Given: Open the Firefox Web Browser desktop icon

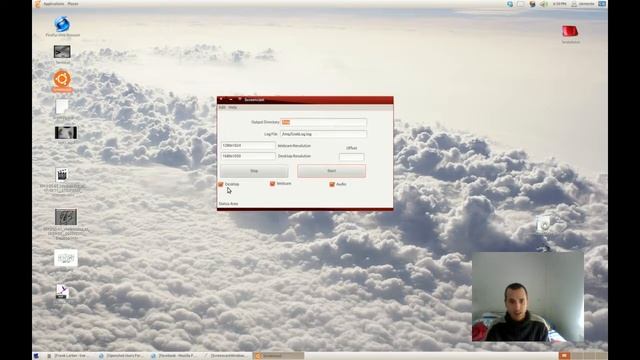Looking at the screenshot, I should (x=62, y=24).
